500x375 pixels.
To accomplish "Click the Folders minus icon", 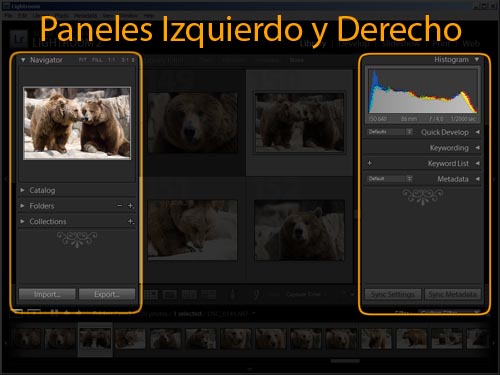I will pyautogui.click(x=120, y=206).
